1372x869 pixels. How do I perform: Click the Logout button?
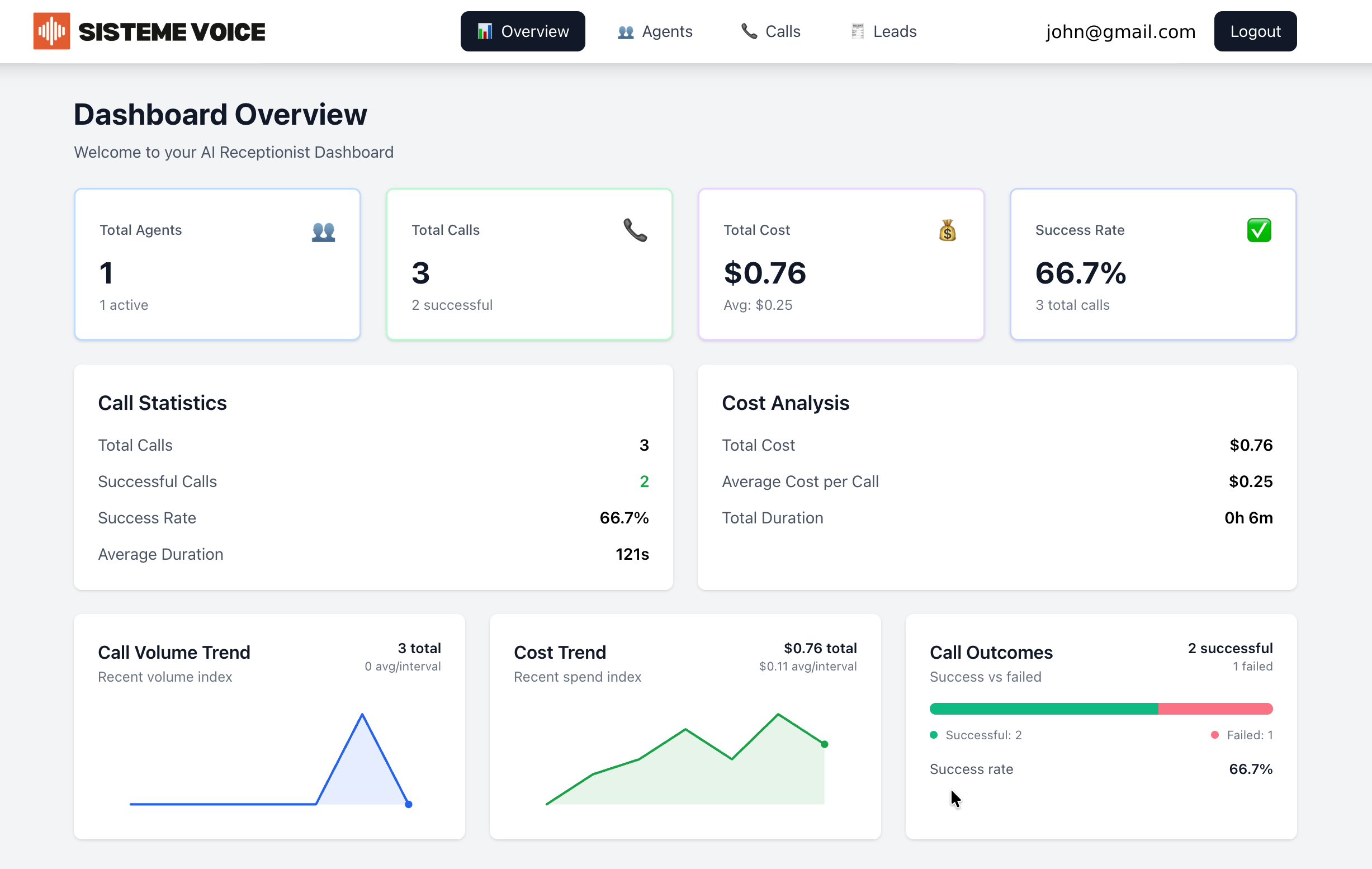pos(1255,31)
